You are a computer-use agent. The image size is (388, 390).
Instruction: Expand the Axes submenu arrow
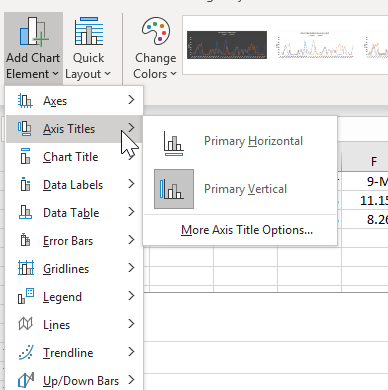pyautogui.click(x=131, y=100)
